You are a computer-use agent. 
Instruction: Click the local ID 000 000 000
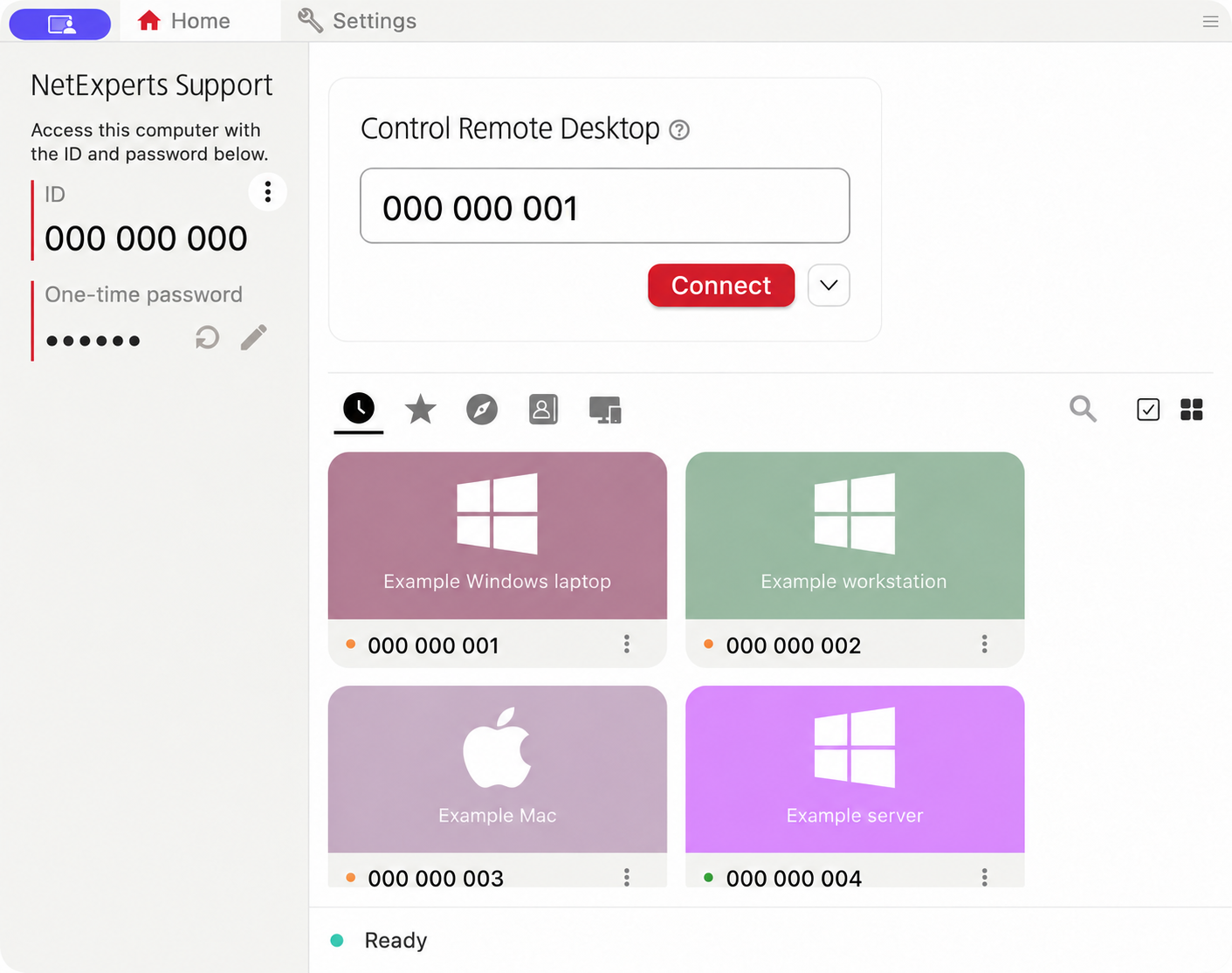146,238
